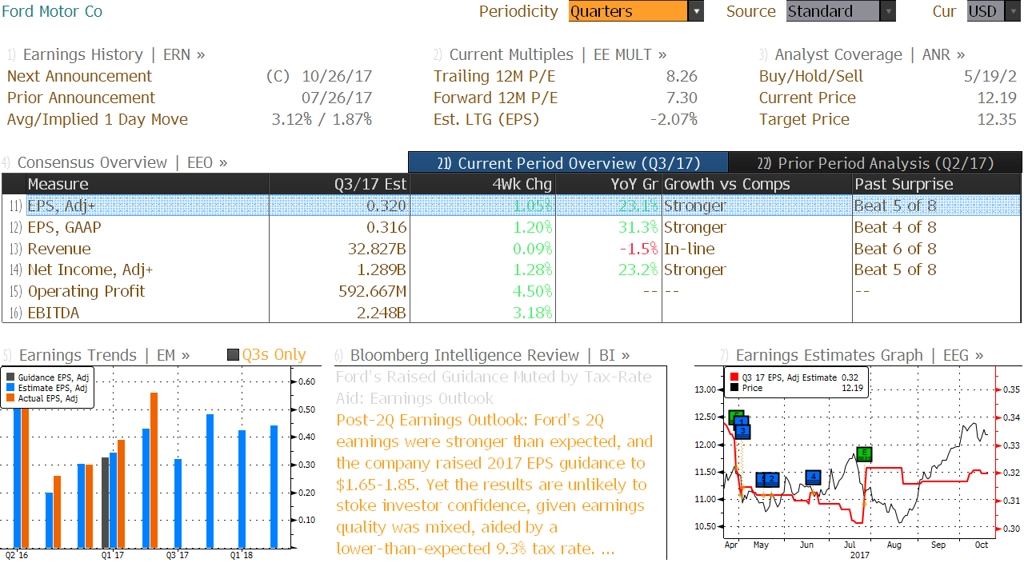Click the Ford Motor Co title
Screen dimensions: 1024x563
[x=52, y=11]
